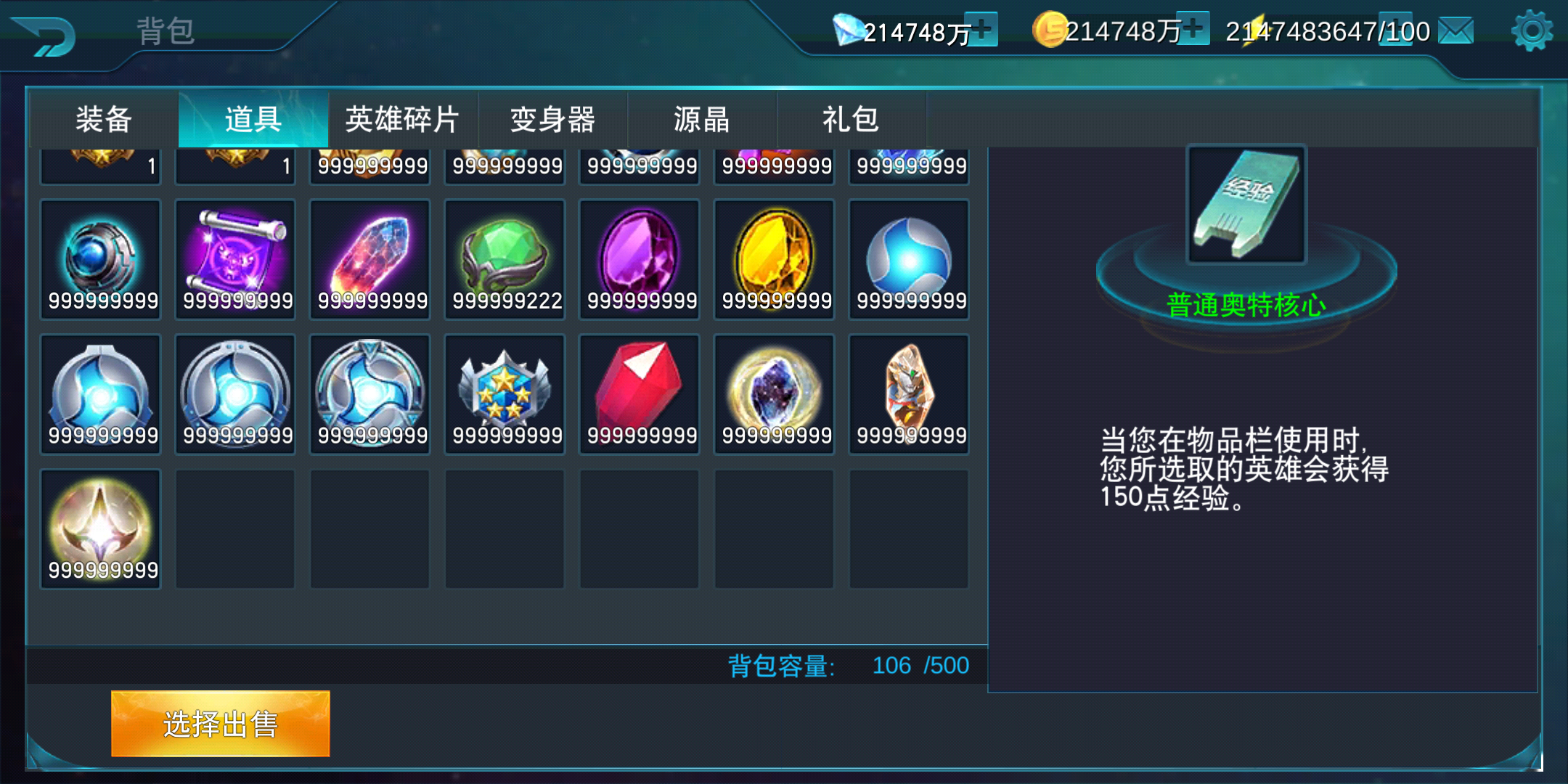This screenshot has height=784, width=1568.
Task: Select the purple oval gem item
Action: (x=640, y=260)
